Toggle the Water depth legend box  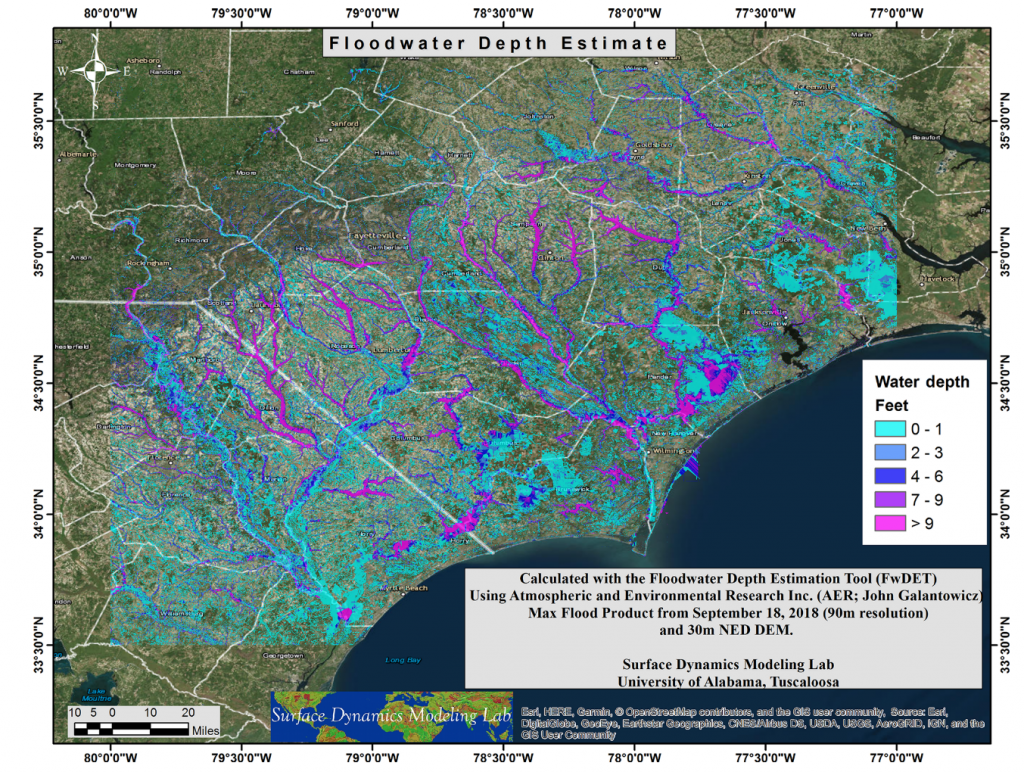922,450
